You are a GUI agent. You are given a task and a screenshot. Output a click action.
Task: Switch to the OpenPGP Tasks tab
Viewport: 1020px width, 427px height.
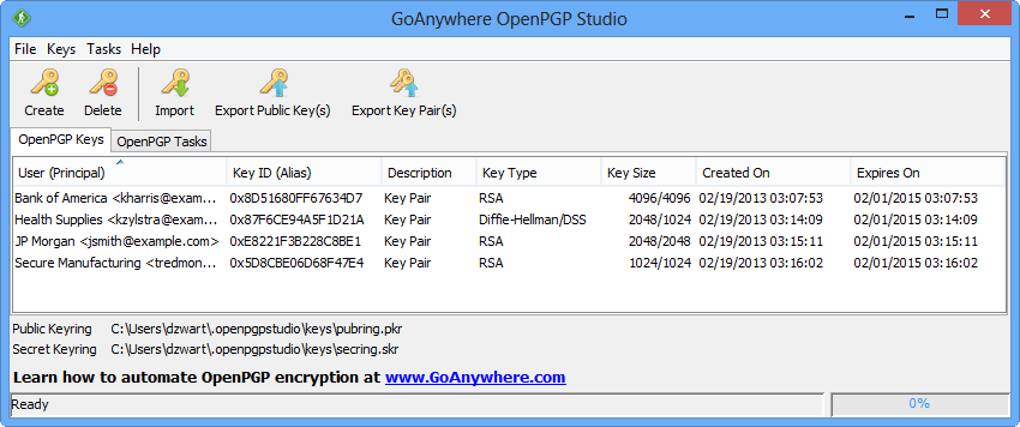point(162,141)
